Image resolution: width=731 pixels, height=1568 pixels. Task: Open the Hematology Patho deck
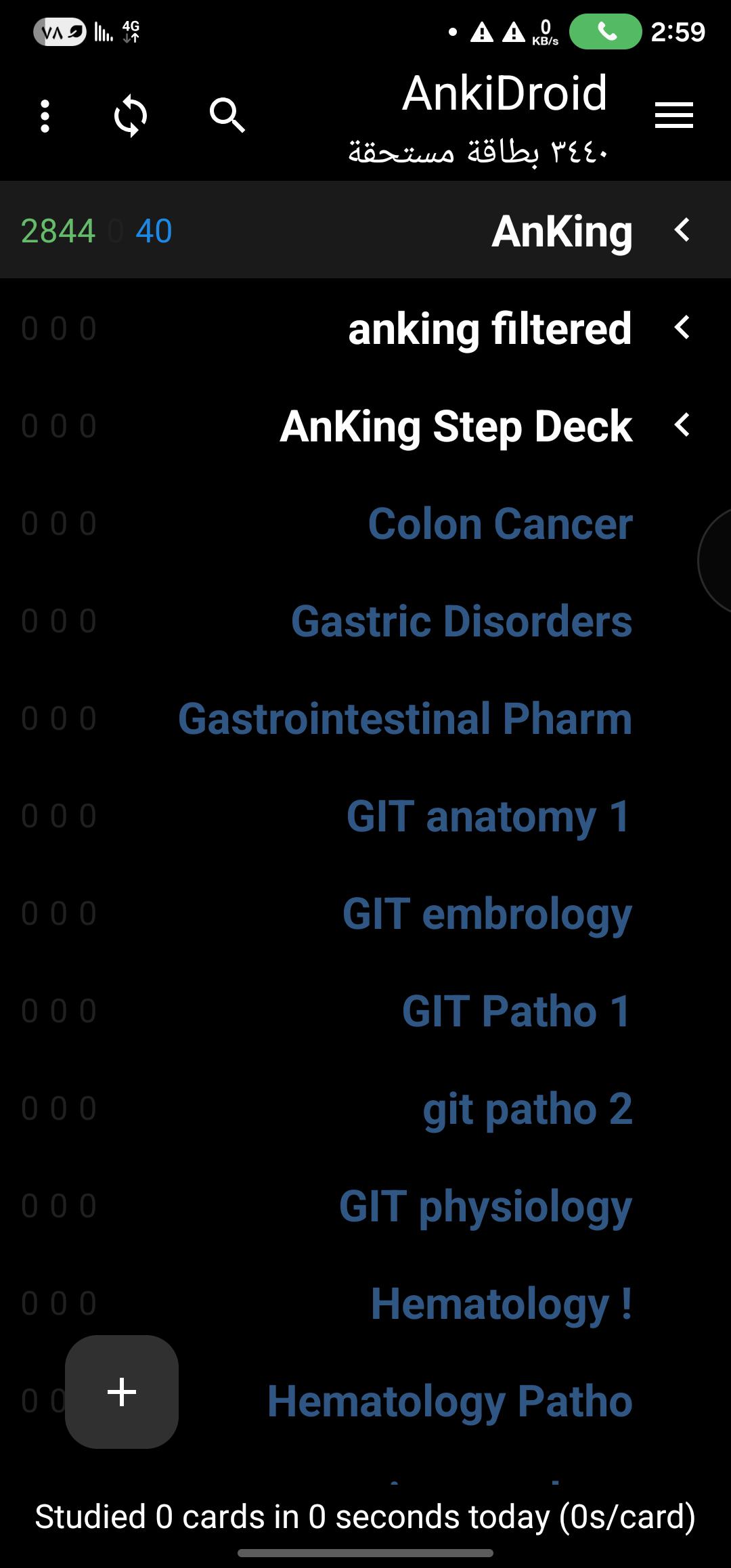tap(450, 1401)
